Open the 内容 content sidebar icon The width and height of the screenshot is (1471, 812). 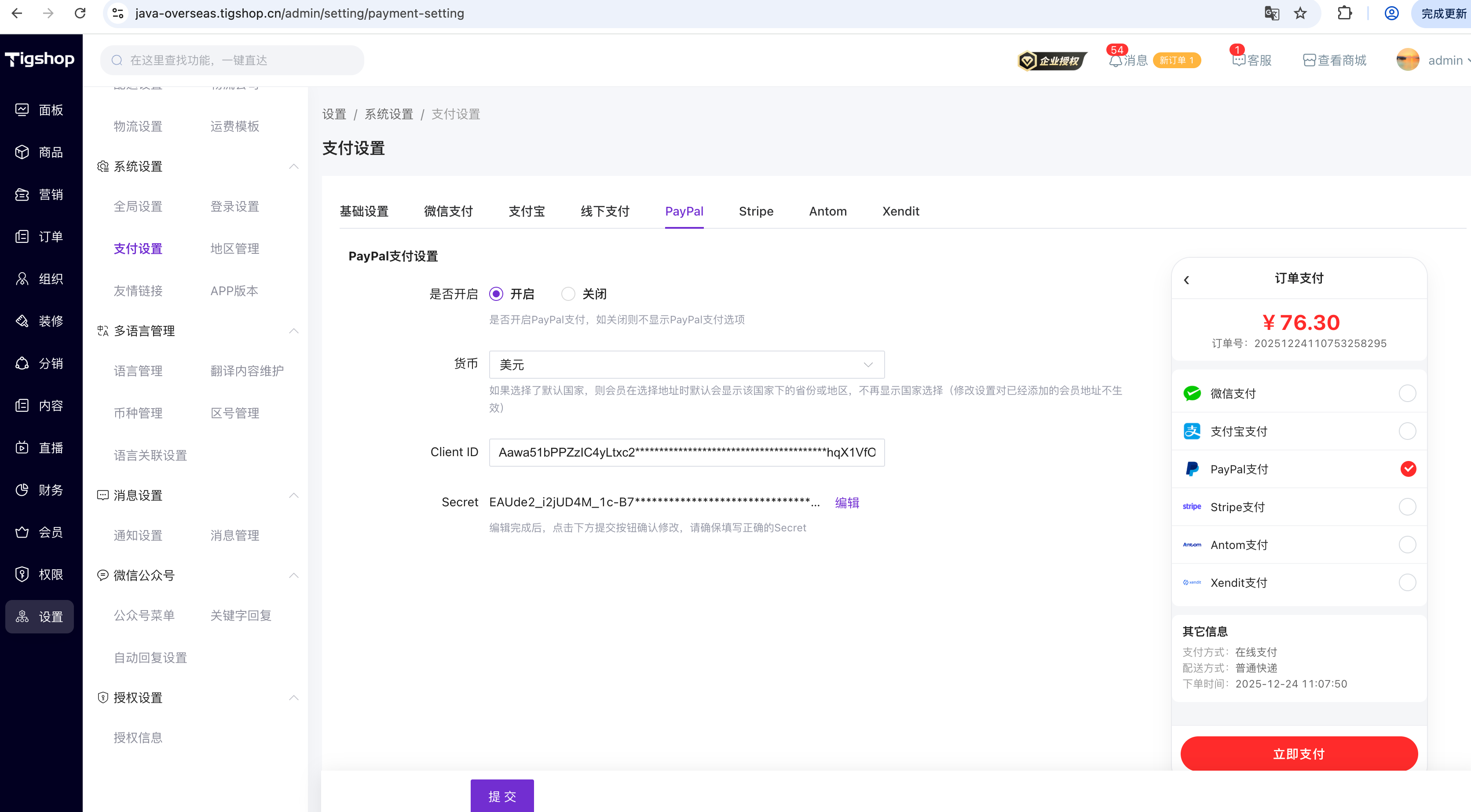(x=22, y=406)
